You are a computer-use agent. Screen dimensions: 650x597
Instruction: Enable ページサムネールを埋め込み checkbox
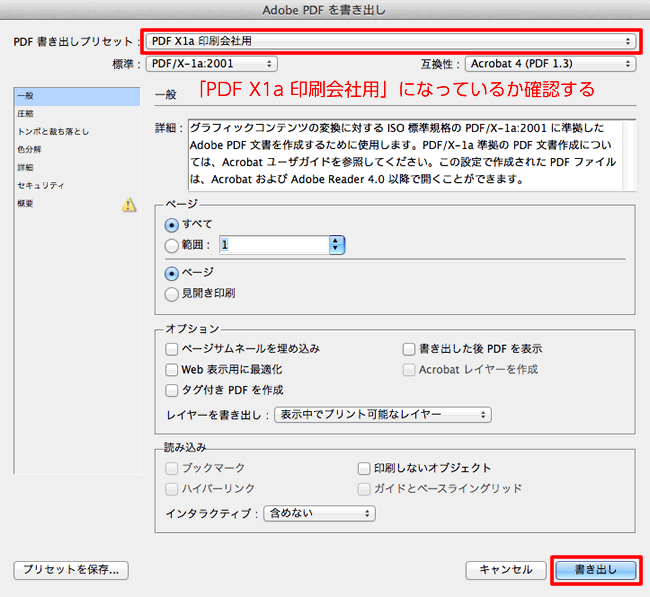pos(171,349)
